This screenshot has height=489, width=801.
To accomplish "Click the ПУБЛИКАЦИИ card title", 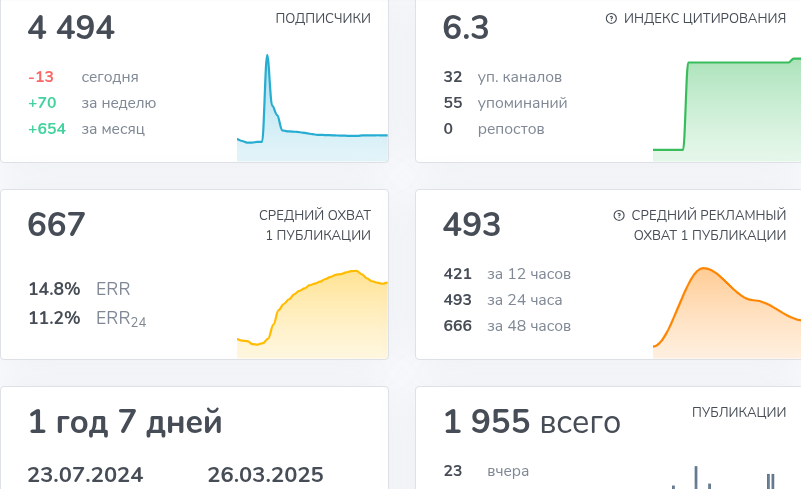I will pyautogui.click(x=739, y=412).
